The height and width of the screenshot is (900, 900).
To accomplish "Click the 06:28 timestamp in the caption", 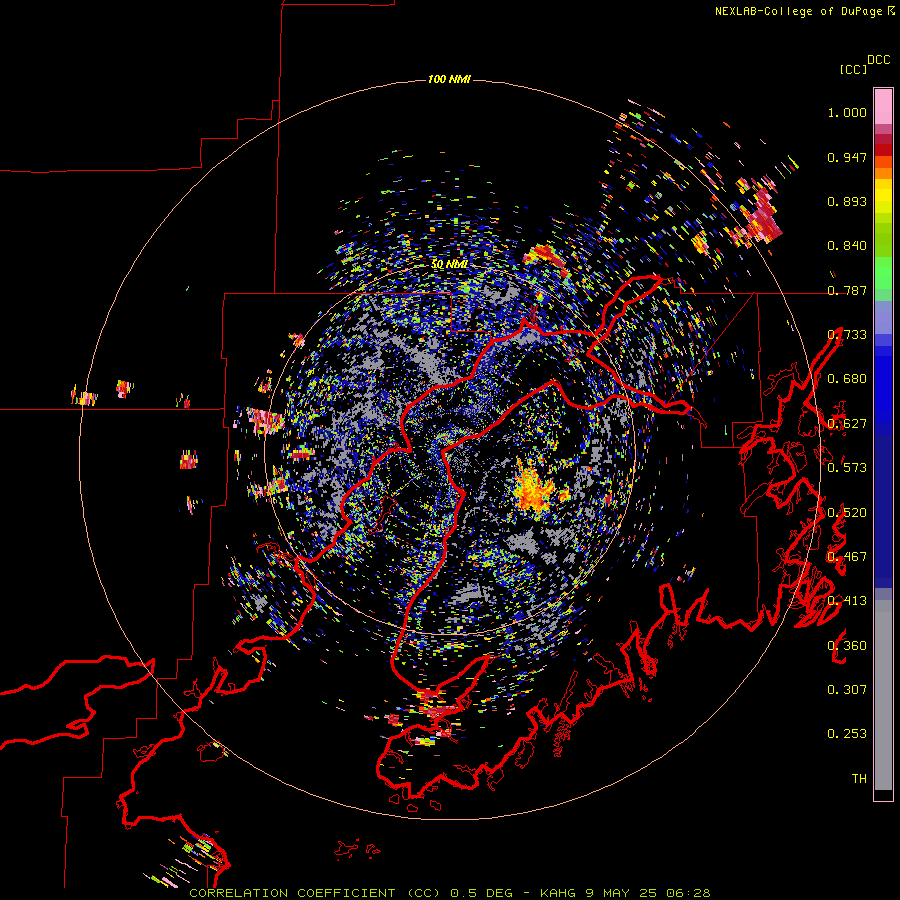I will (689, 893).
